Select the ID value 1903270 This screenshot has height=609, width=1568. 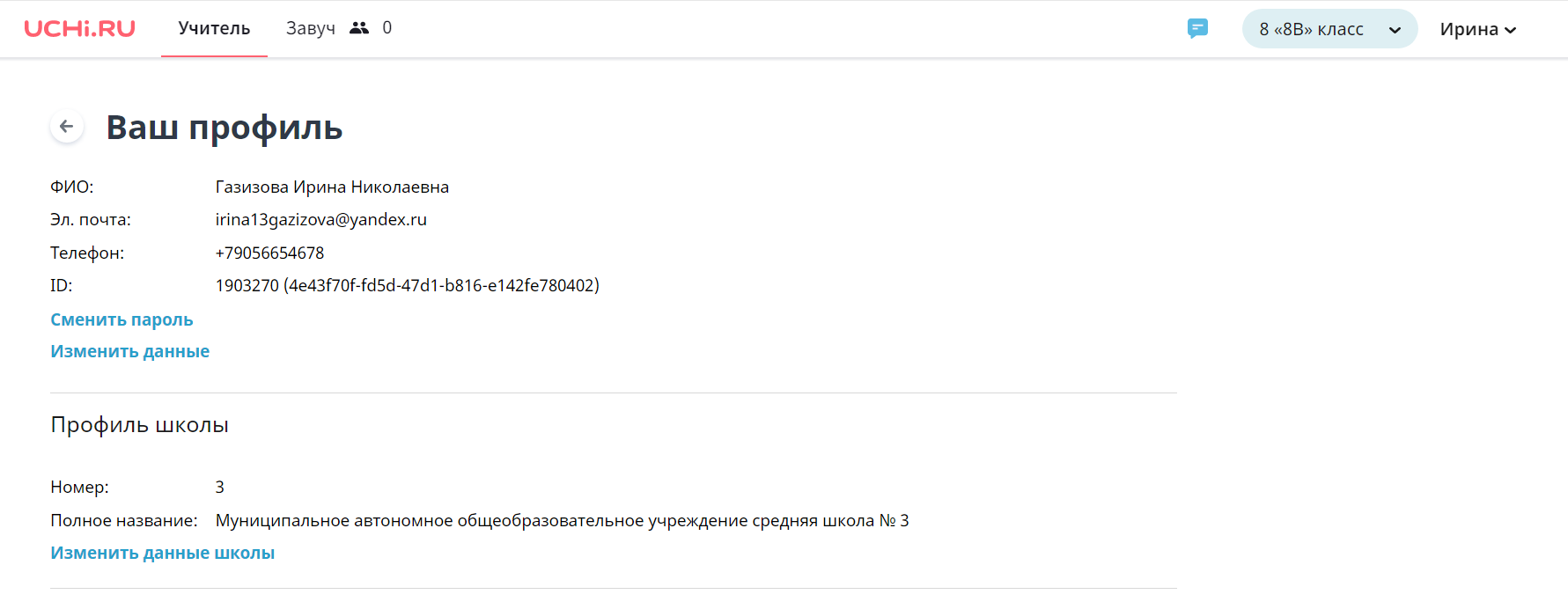click(247, 285)
